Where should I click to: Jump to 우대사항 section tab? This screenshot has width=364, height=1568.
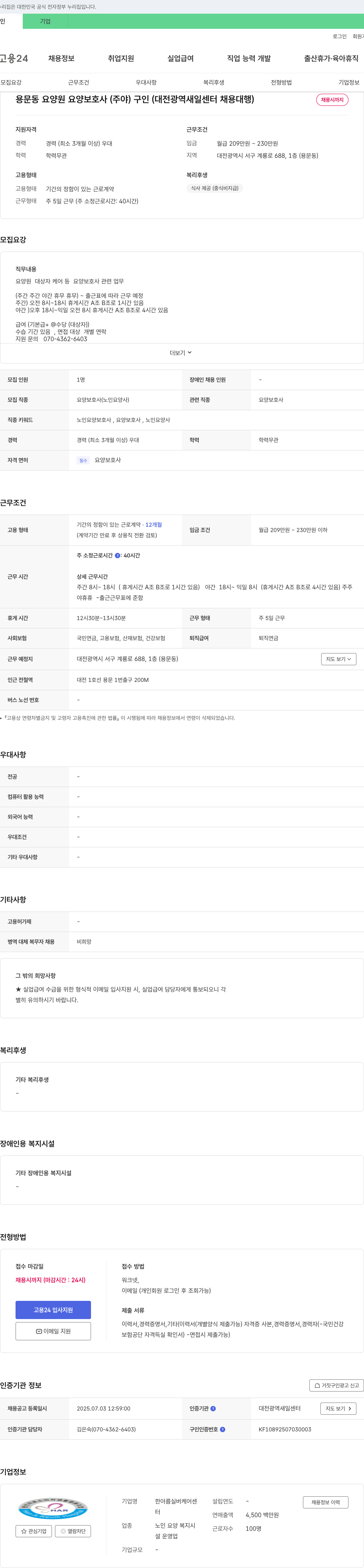click(146, 82)
